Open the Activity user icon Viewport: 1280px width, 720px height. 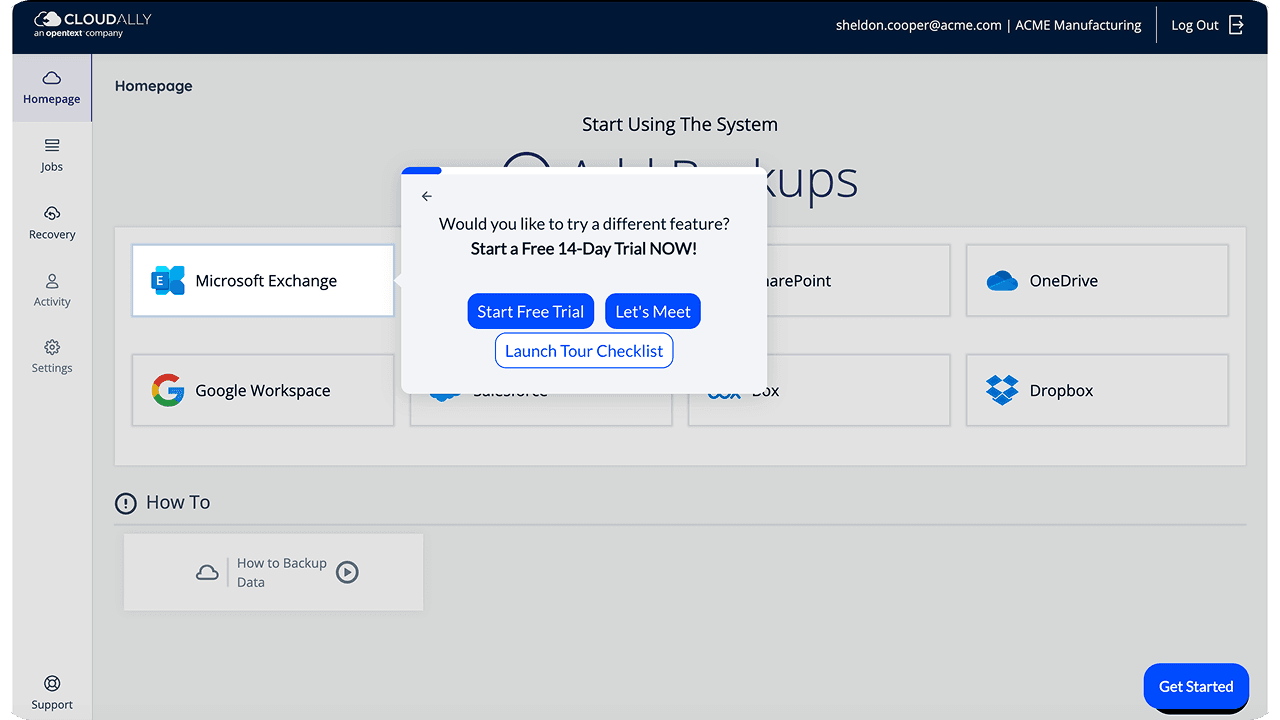52,282
